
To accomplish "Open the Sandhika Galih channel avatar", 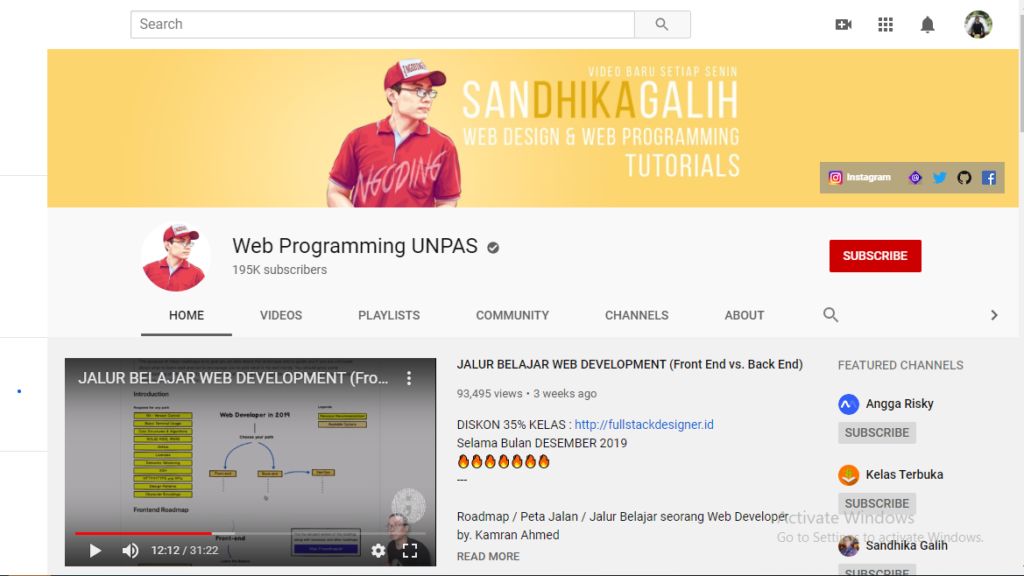I will point(848,545).
